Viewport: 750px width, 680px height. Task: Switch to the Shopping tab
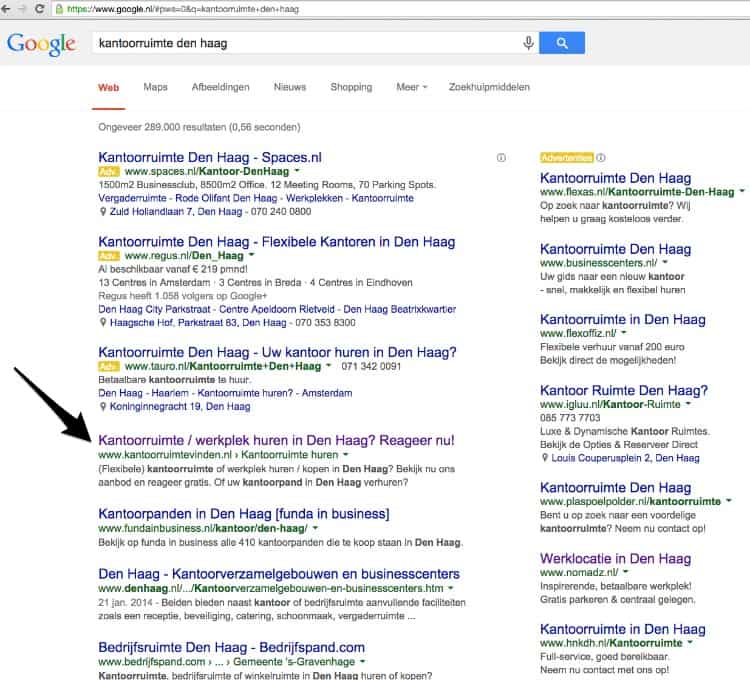[351, 87]
